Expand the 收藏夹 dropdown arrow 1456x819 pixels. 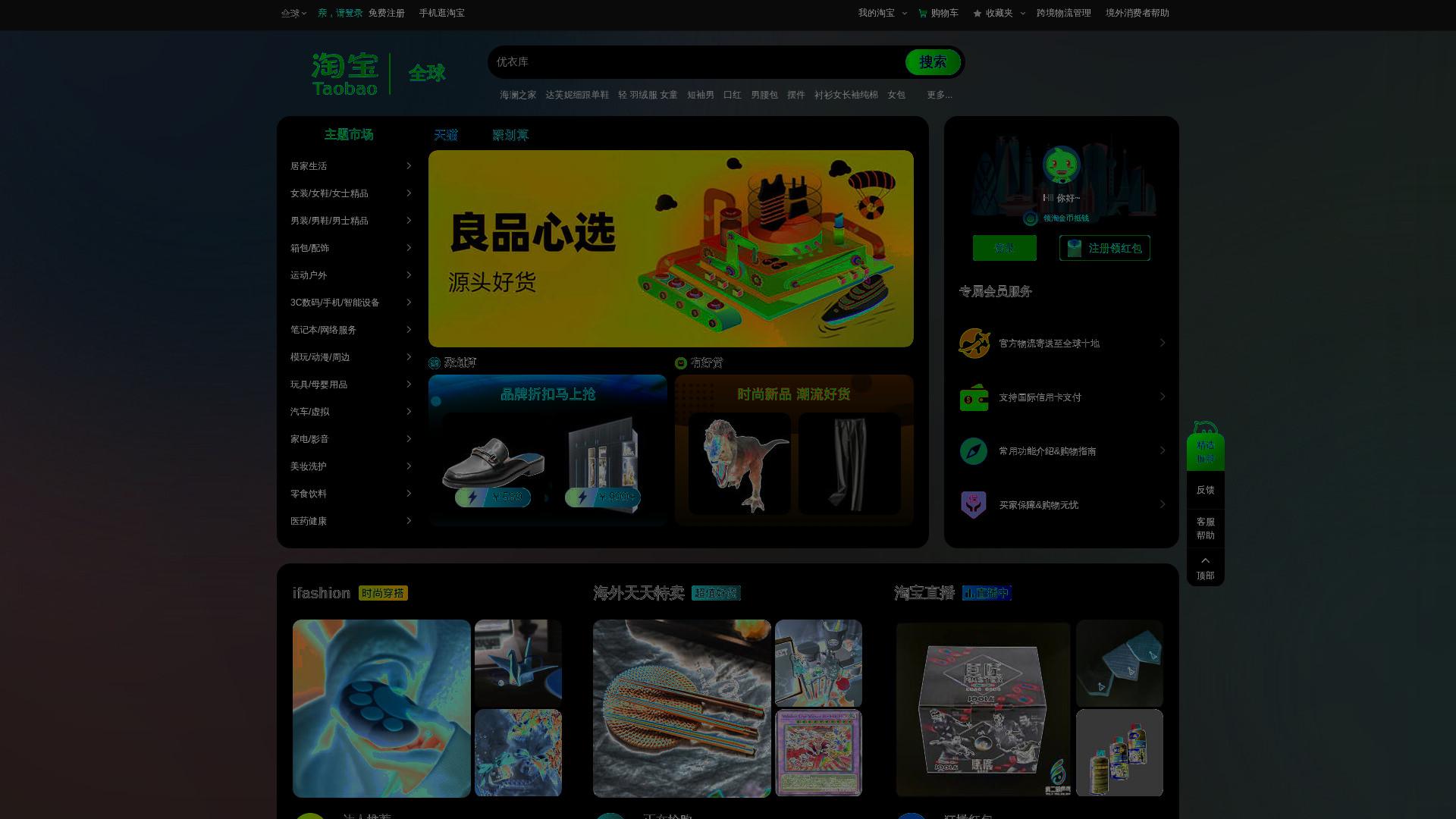(1022, 13)
